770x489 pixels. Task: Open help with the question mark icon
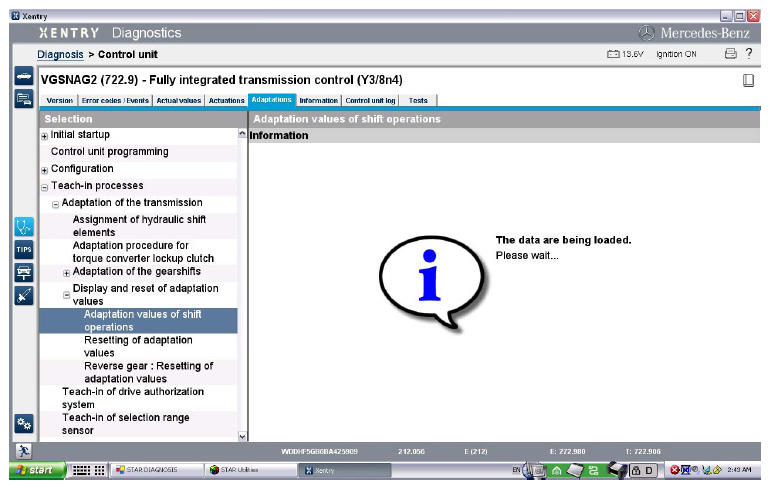point(749,54)
